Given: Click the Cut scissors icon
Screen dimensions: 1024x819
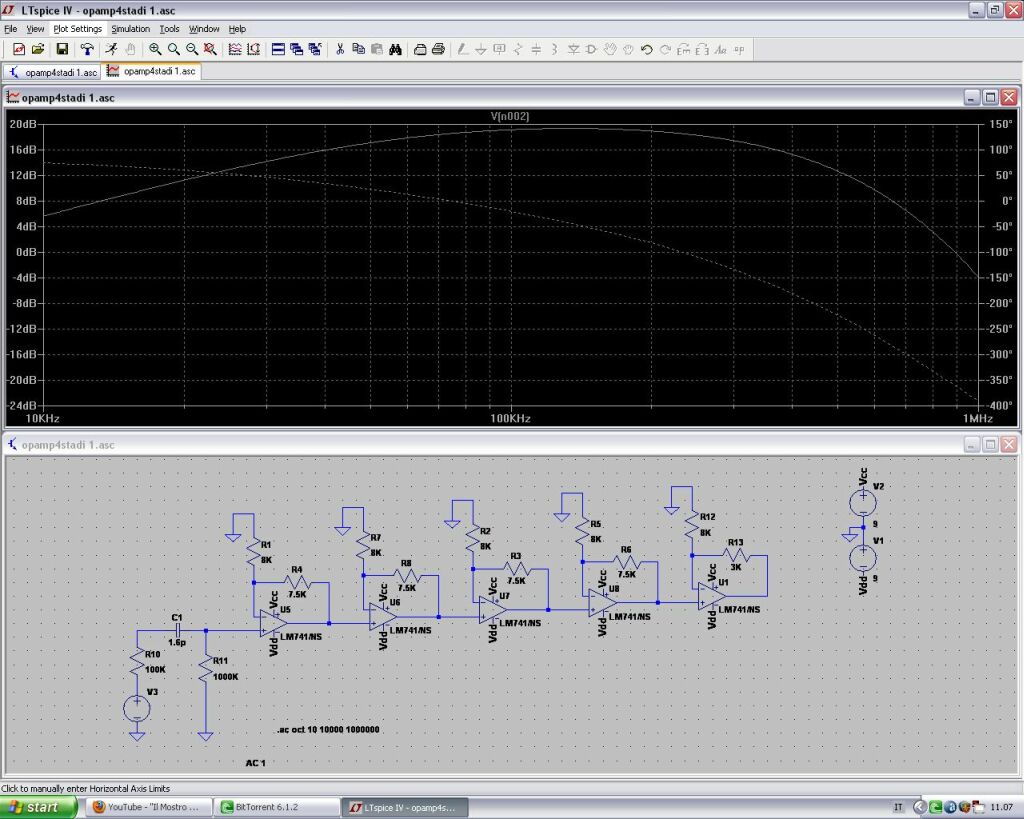Looking at the screenshot, I should coord(340,49).
